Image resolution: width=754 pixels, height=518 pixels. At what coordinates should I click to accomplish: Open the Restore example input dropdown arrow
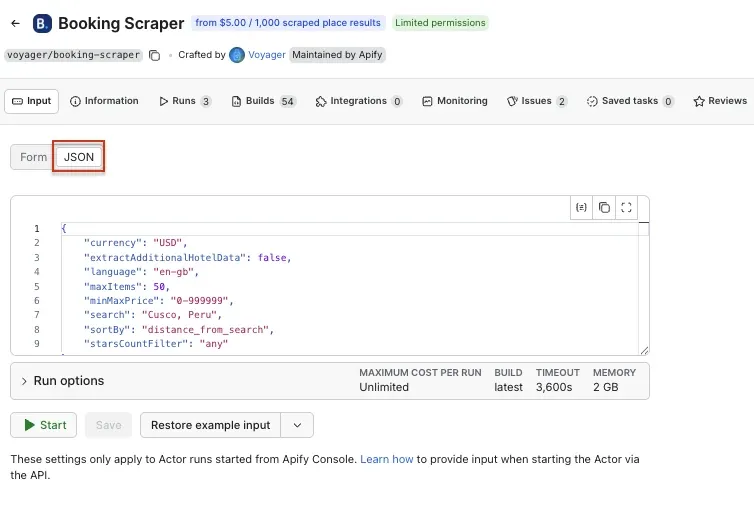tap(297, 425)
